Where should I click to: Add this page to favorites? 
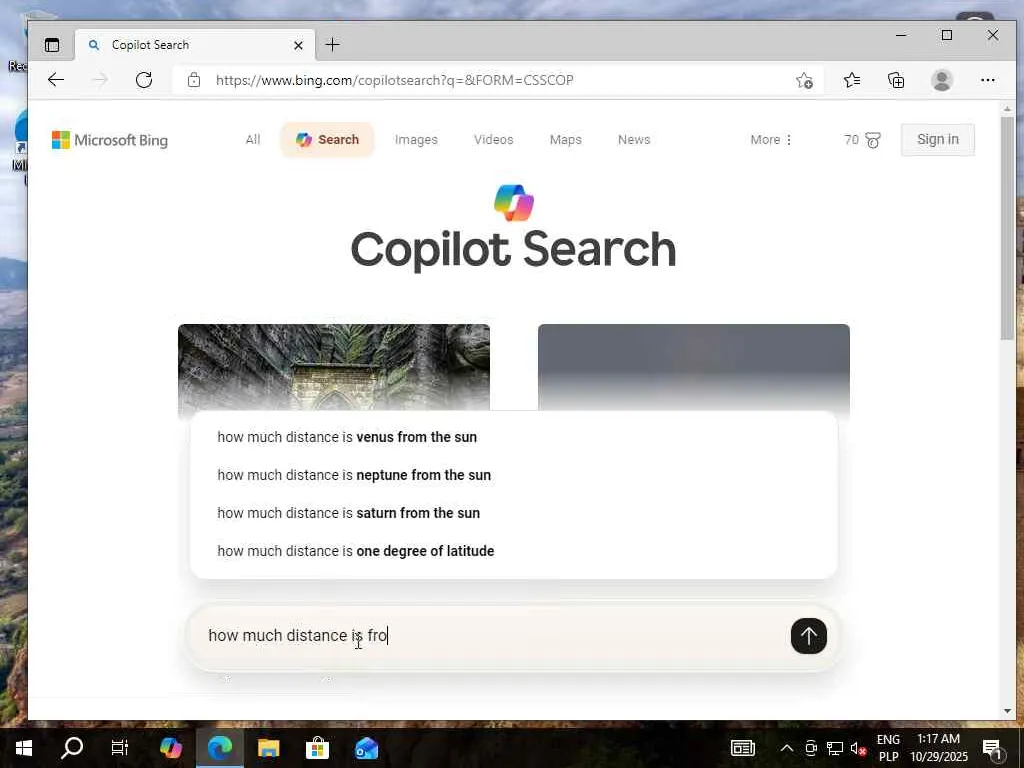804,80
